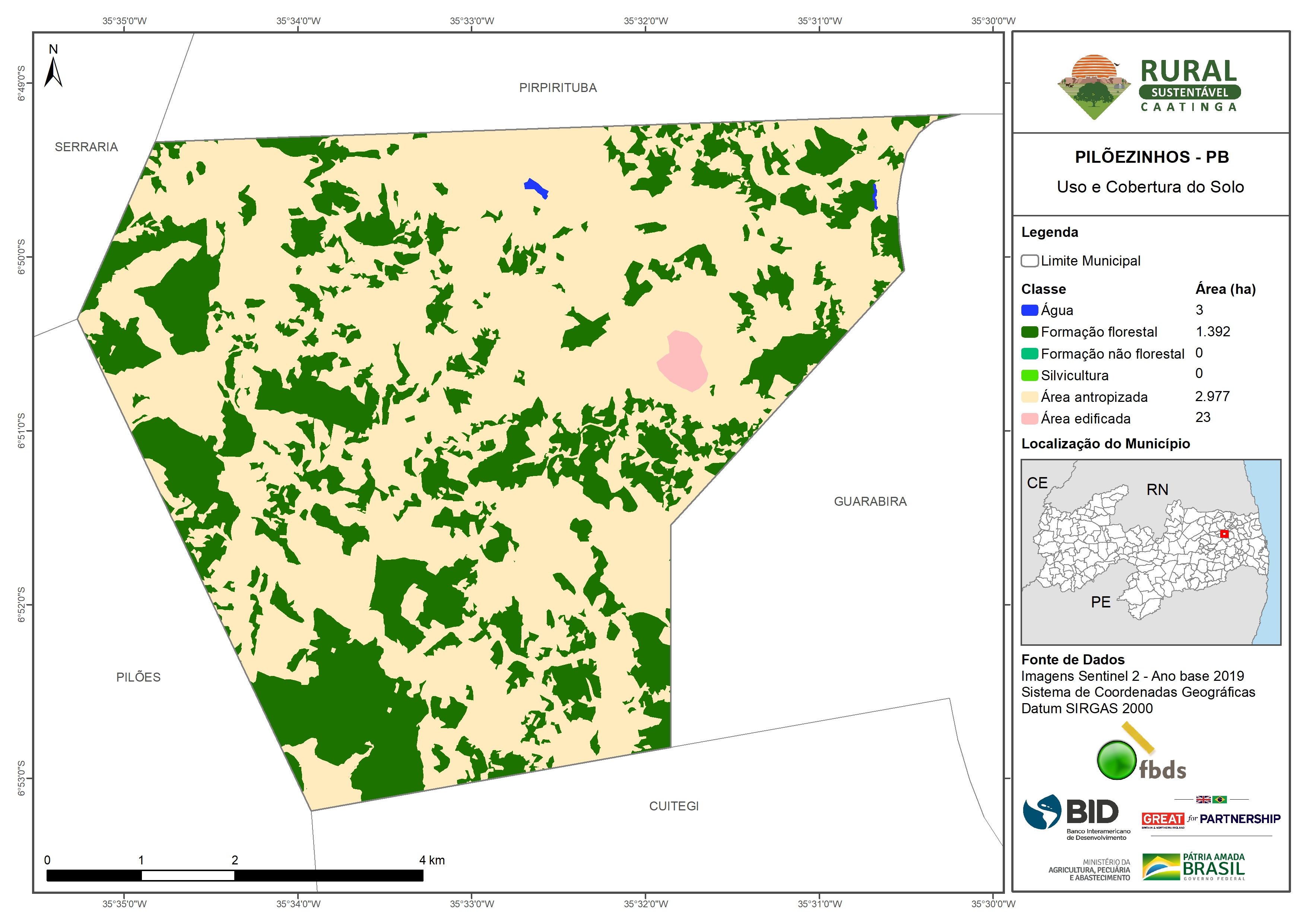Click the blue Água legend swatch
1307x924 pixels.
coord(1029,310)
